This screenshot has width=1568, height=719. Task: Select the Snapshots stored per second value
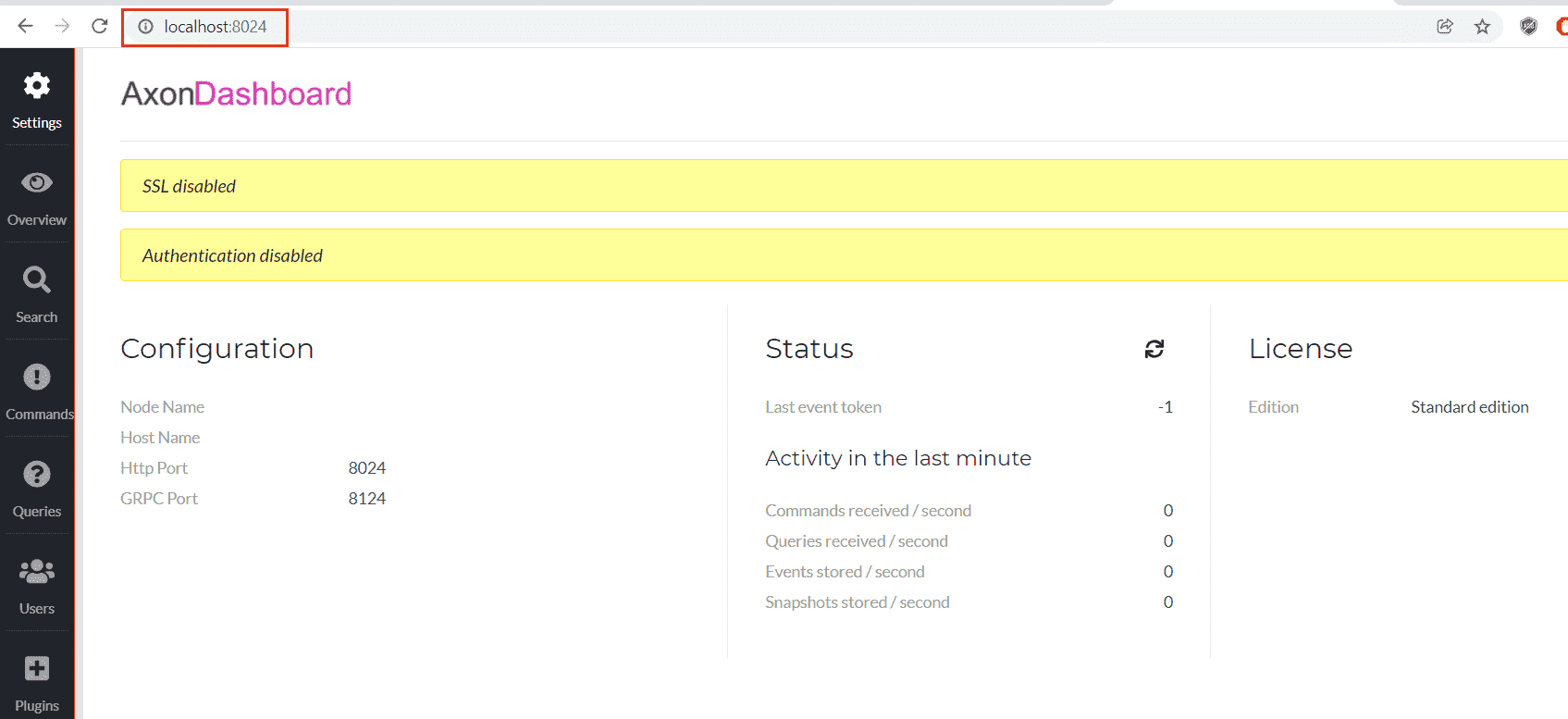(1168, 602)
